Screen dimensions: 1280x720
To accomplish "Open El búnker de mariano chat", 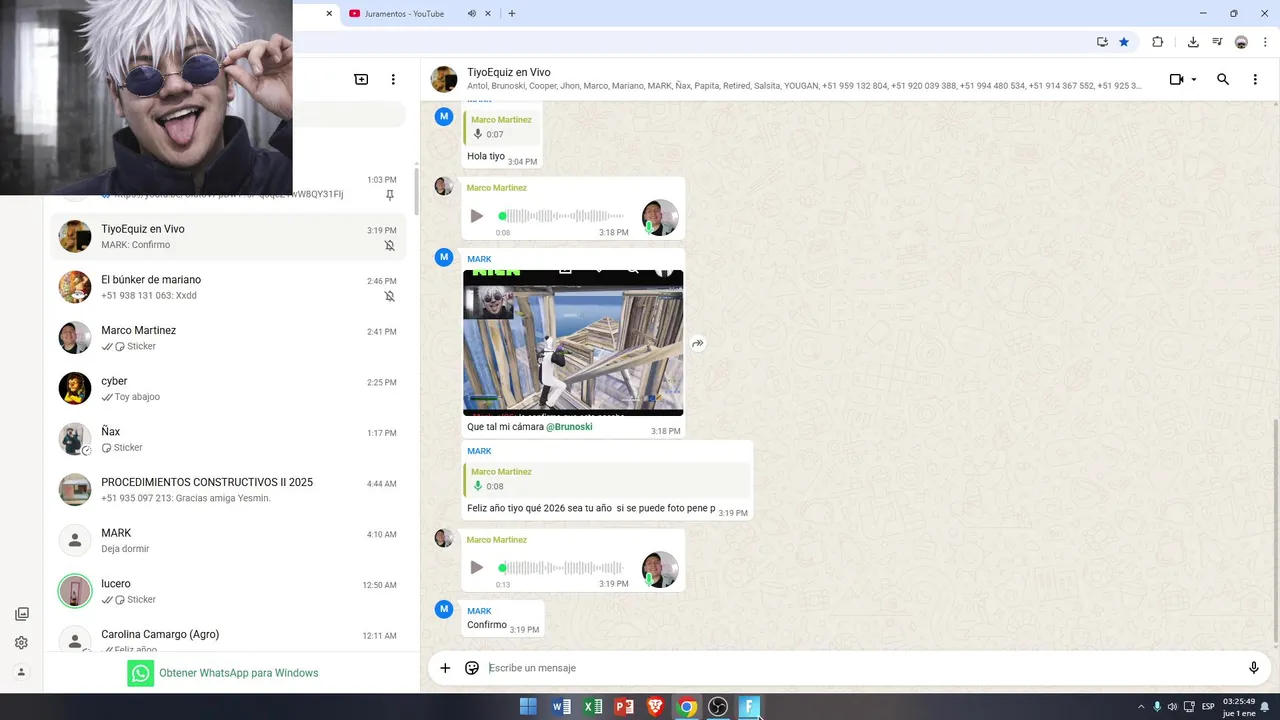I will [x=228, y=287].
